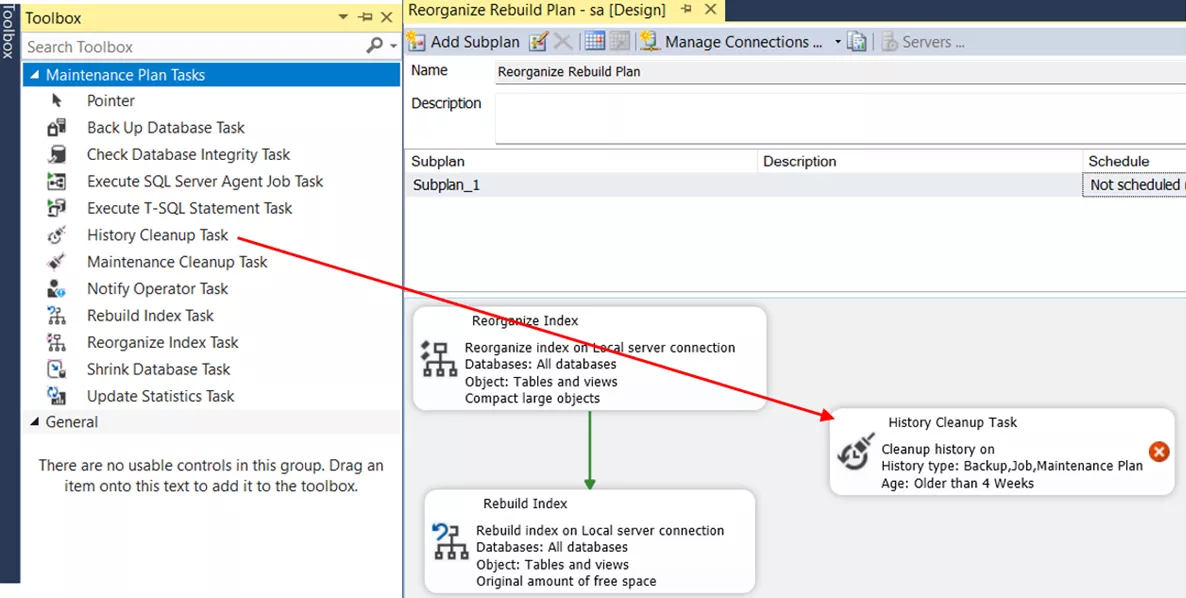Image resolution: width=1186 pixels, height=598 pixels.
Task: Click the Add Subplan button
Action: 464,42
